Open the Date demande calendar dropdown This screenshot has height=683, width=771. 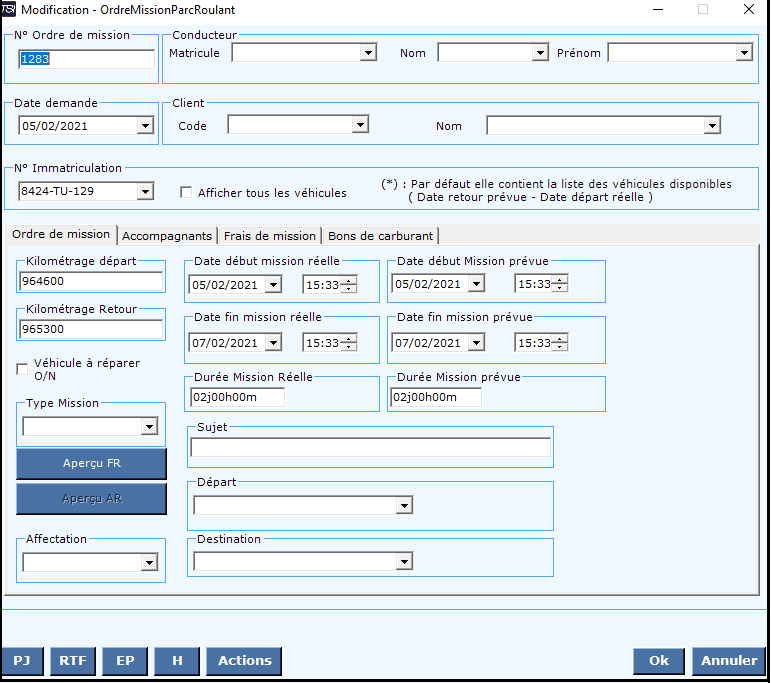tap(145, 126)
